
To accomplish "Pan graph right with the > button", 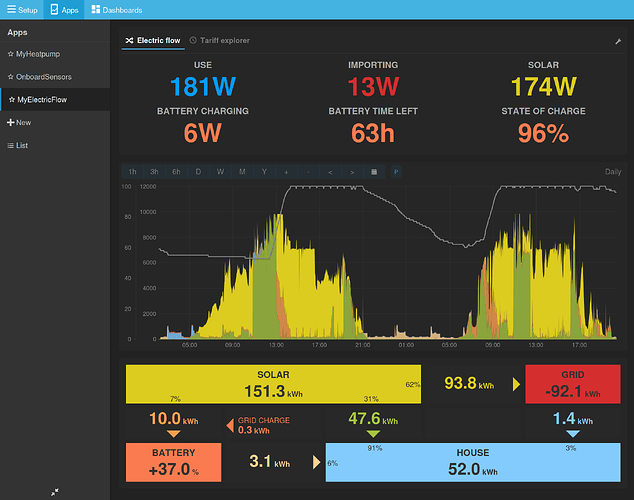I will [352, 172].
